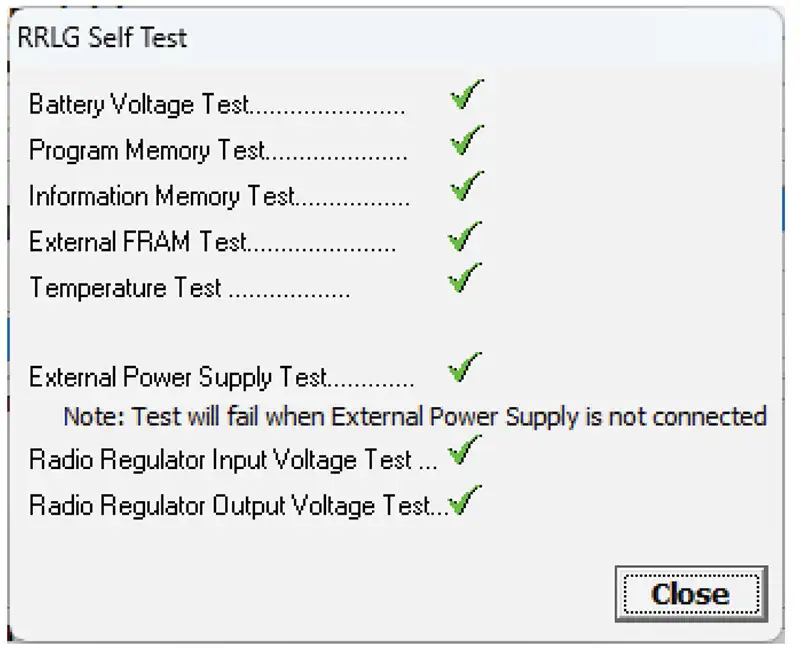Click the Program Memory Test green checkmark
800x648 pixels.
pyautogui.click(x=465, y=142)
